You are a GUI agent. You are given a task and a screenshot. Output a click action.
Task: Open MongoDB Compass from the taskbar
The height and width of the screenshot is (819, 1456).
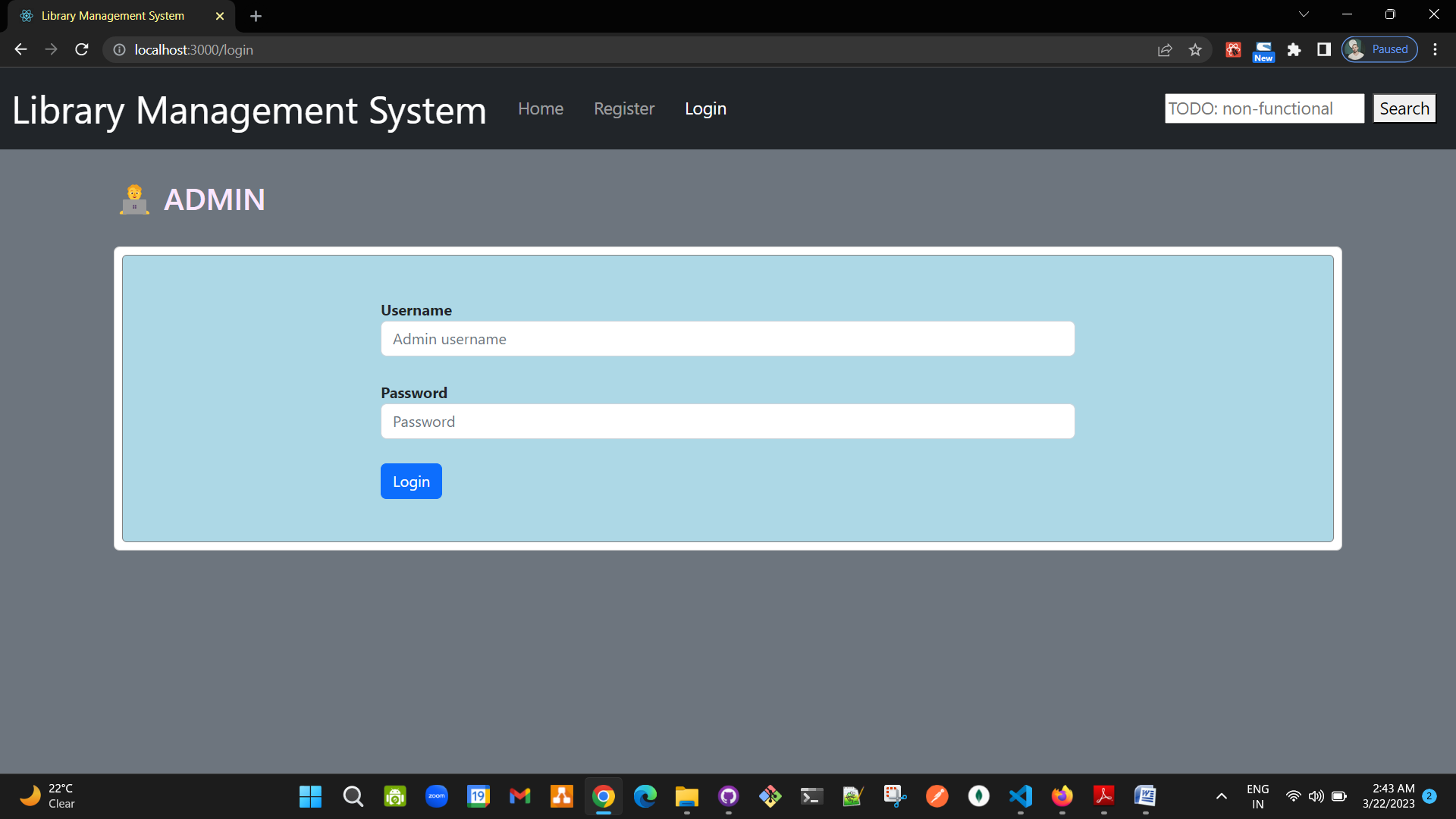979,796
